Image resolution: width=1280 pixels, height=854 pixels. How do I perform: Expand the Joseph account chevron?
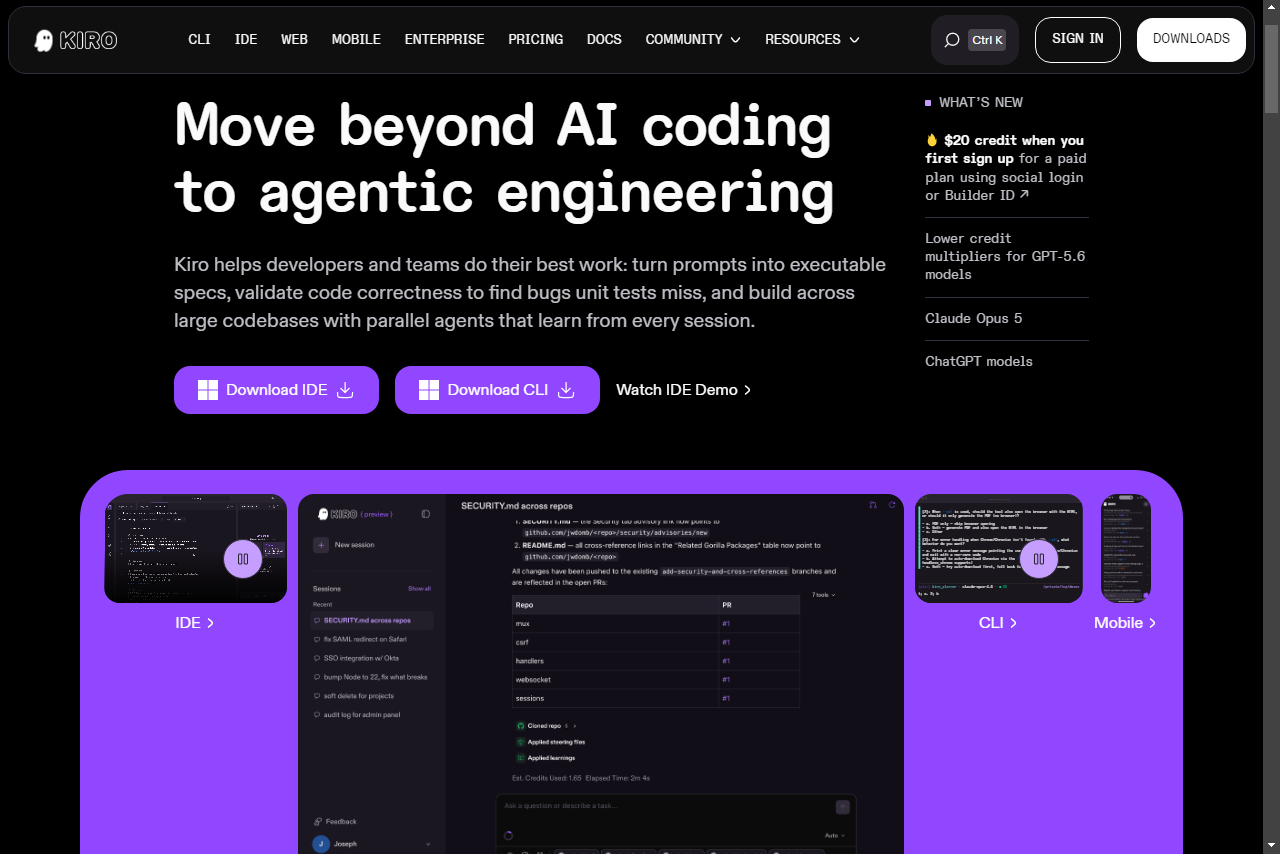[x=429, y=844]
